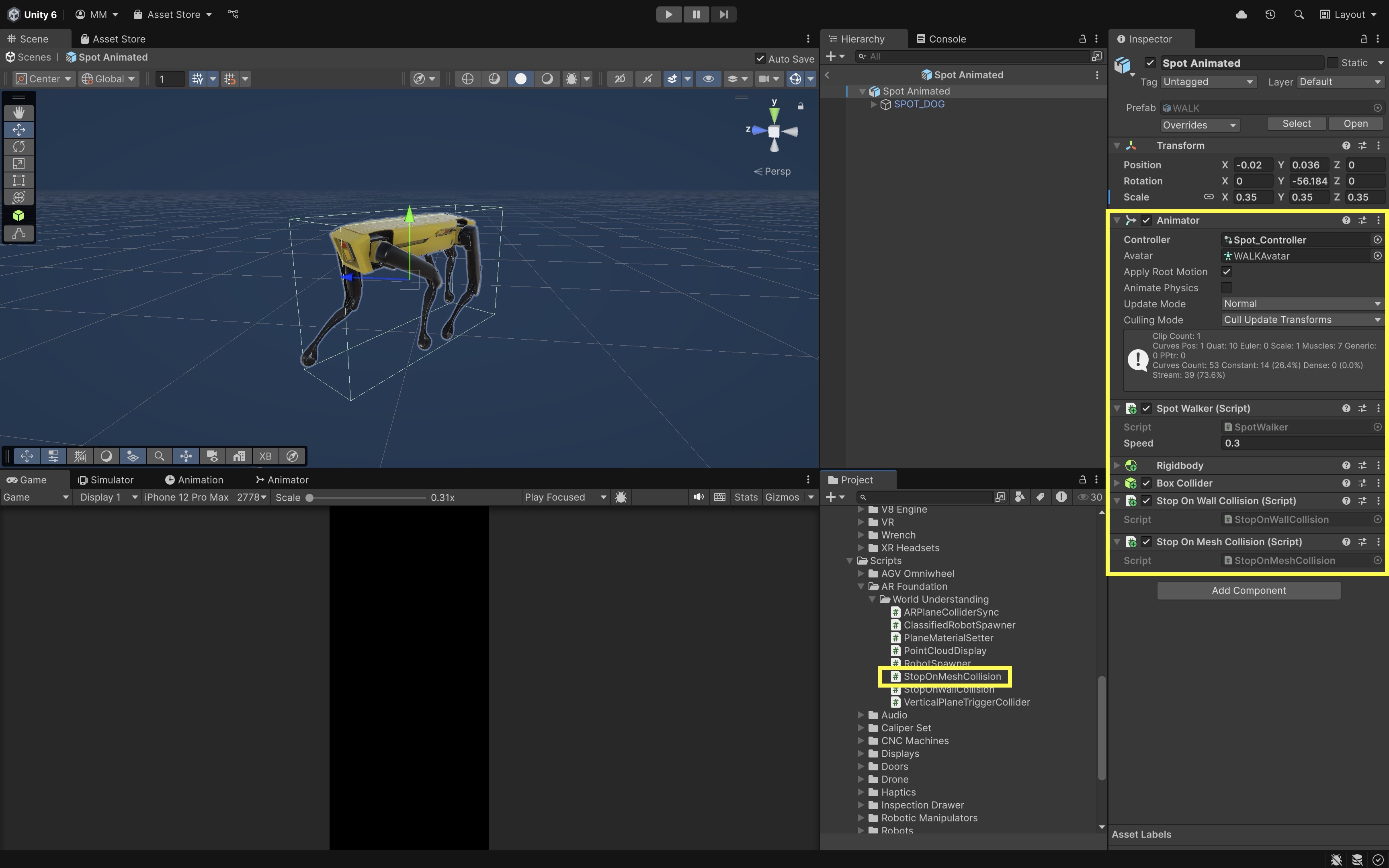Click the Pause button
Screen dimensions: 1389x868
point(696,14)
